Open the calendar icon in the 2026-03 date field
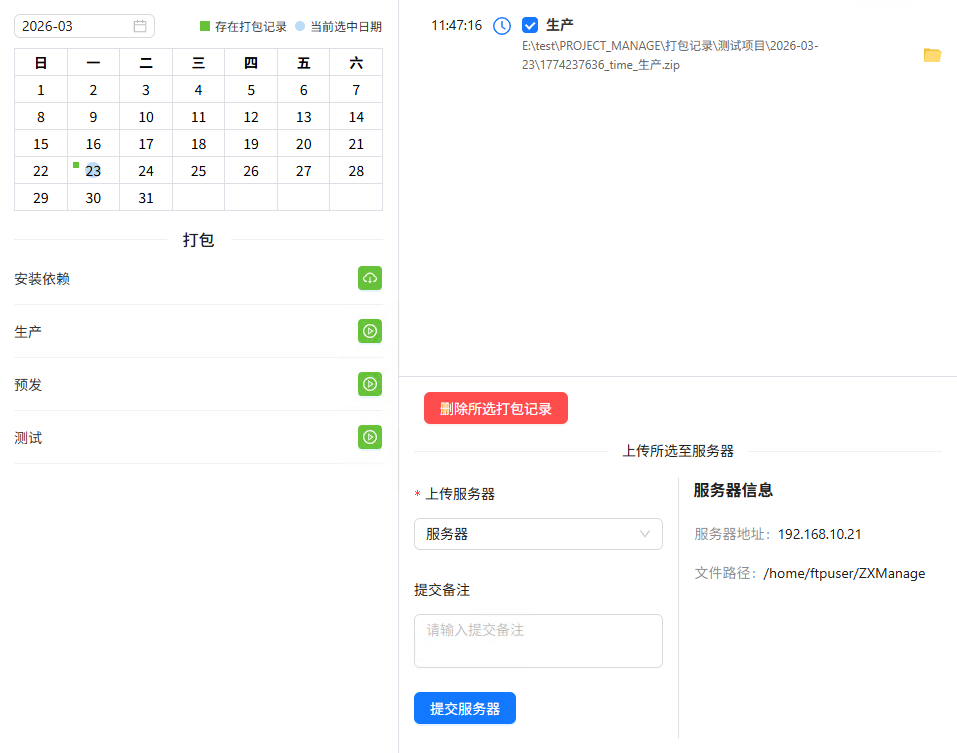957x753 pixels. (x=142, y=25)
